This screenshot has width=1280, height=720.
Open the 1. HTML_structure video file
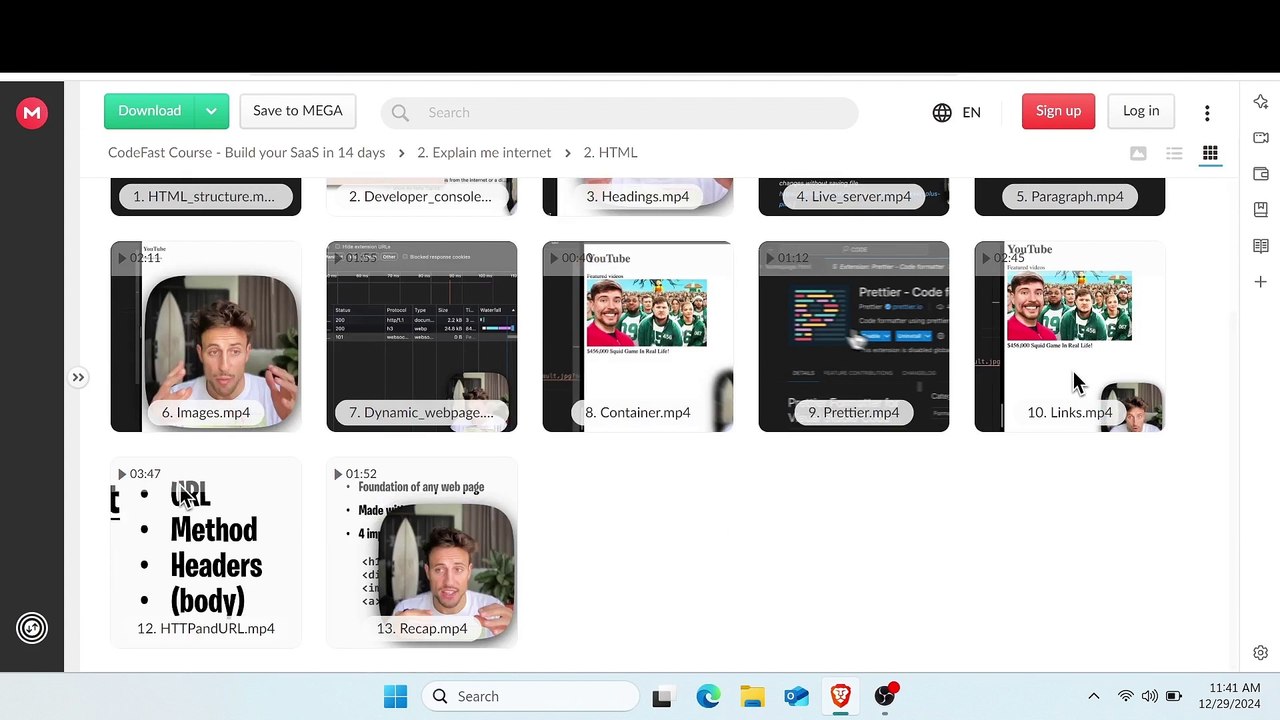click(x=206, y=196)
